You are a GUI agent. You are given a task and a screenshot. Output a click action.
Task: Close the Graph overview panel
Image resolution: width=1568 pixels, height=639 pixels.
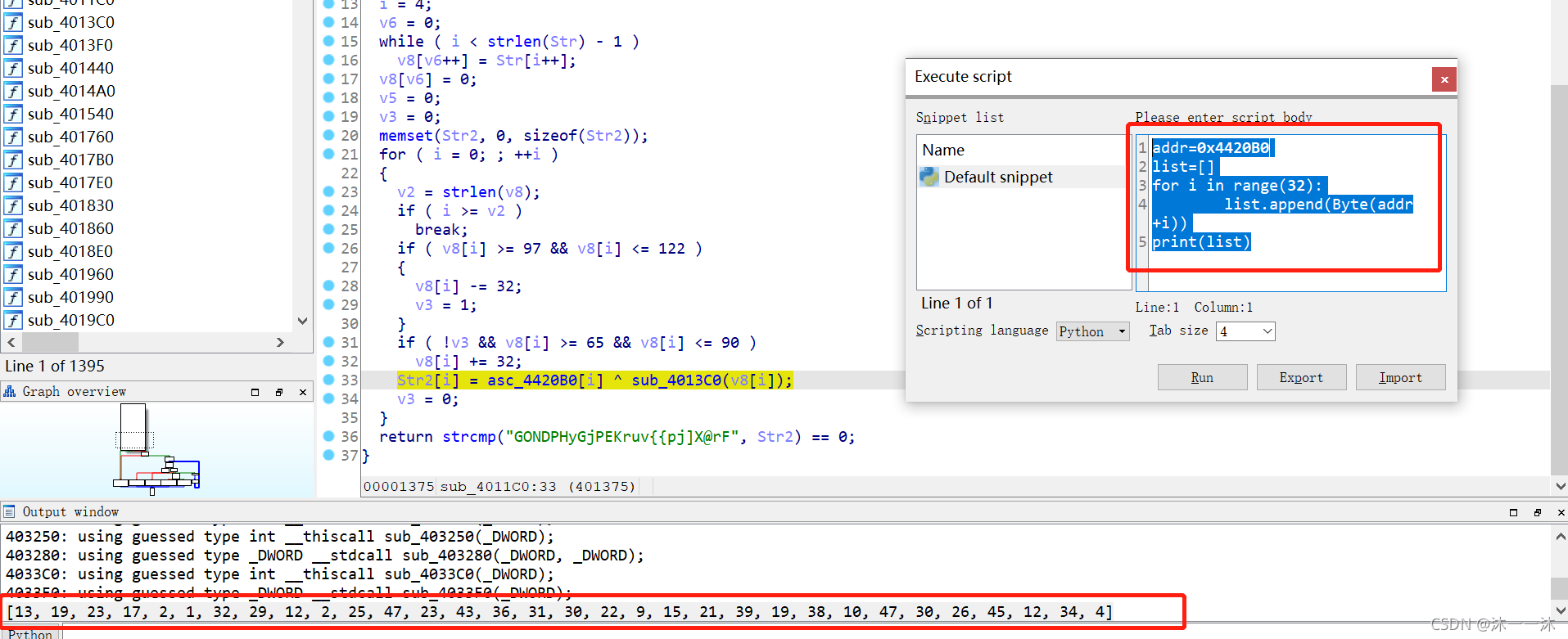point(303,392)
